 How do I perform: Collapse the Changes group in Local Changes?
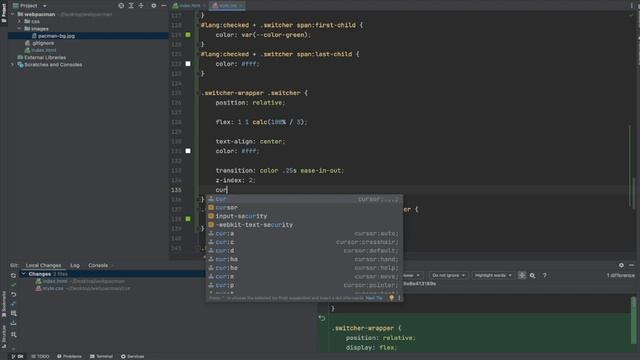[23, 274]
